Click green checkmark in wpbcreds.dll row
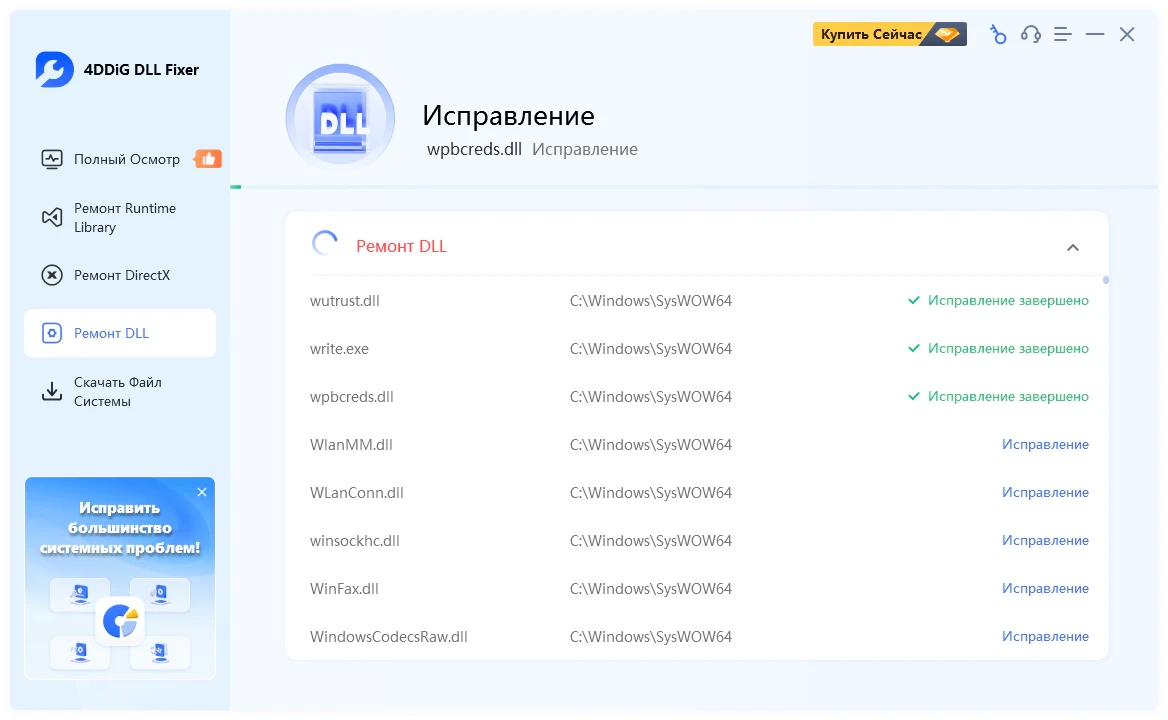Viewport: 1168px width, 720px height. coord(913,397)
